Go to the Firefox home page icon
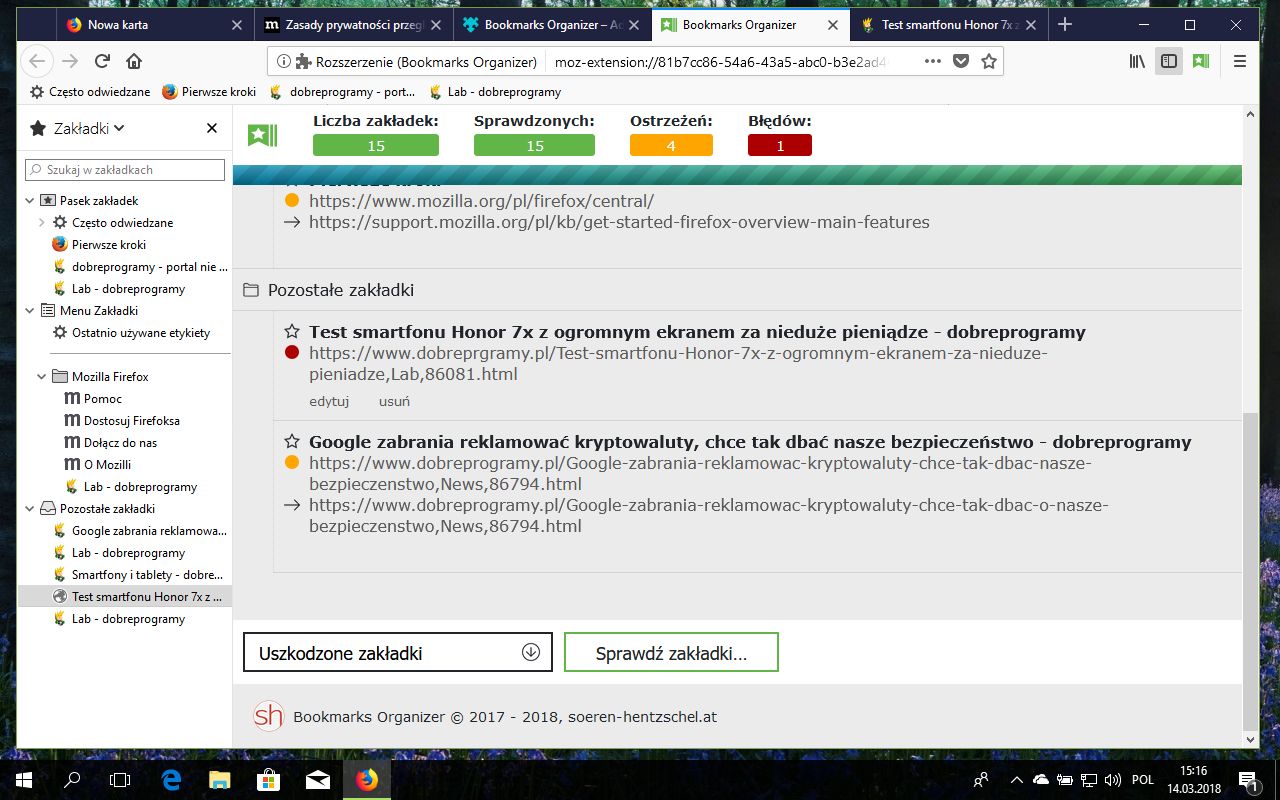This screenshot has width=1280, height=800. click(134, 61)
